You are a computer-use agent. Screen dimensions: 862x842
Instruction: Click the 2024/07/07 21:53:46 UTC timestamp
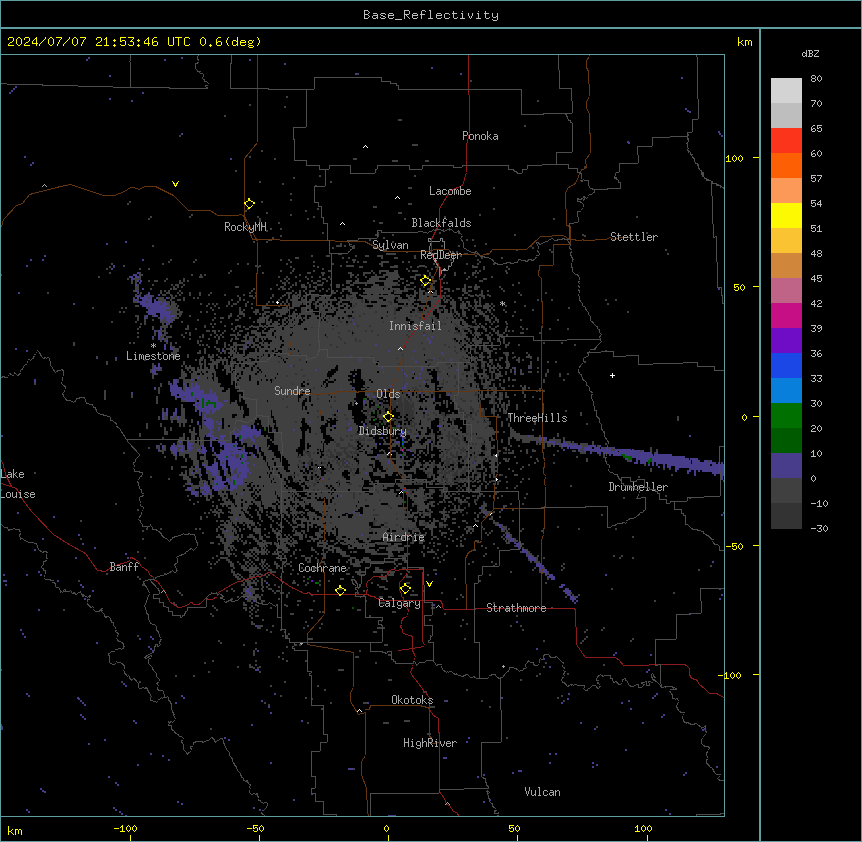(98, 42)
